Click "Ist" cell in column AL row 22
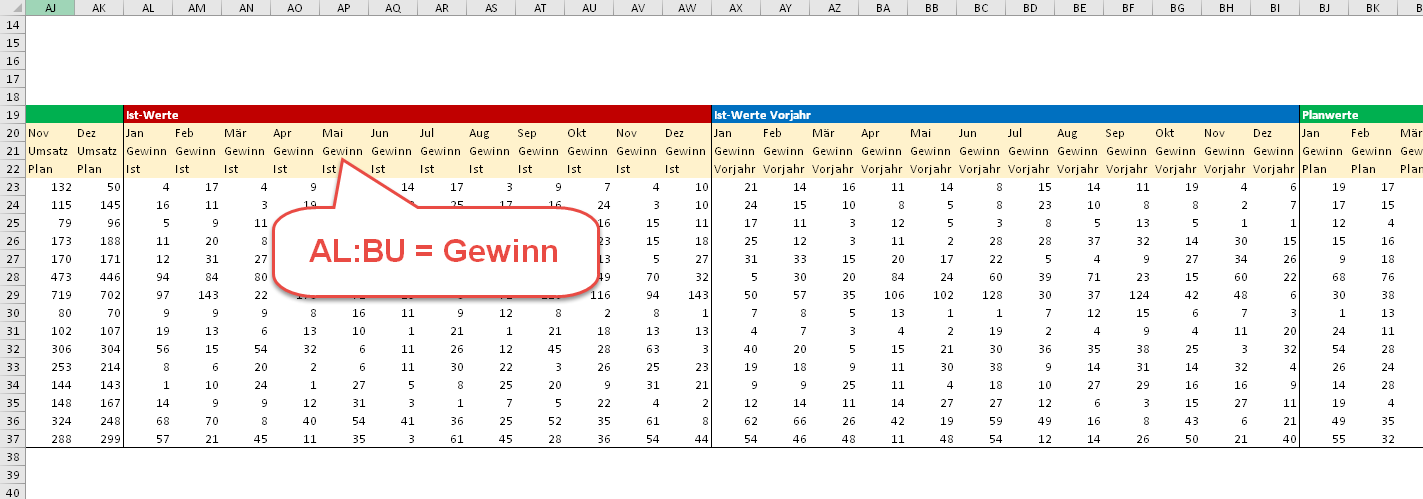Image resolution: width=1423 pixels, height=499 pixels. (x=147, y=169)
